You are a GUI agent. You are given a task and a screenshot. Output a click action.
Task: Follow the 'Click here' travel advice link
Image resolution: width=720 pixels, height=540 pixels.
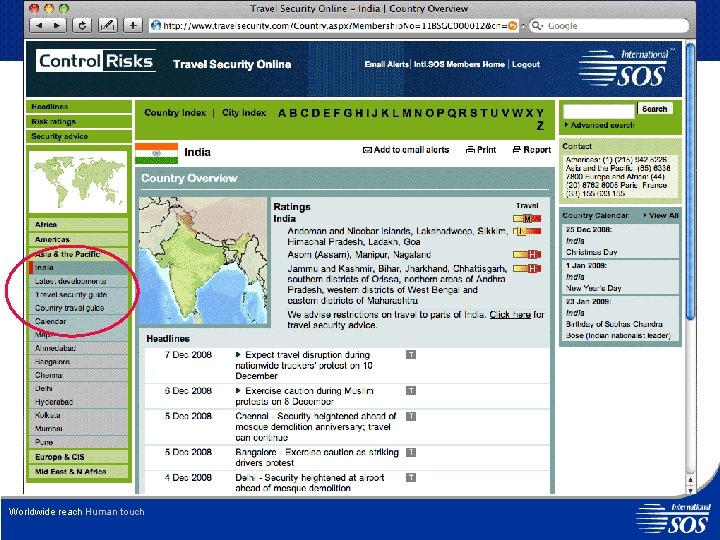pyautogui.click(x=510, y=315)
